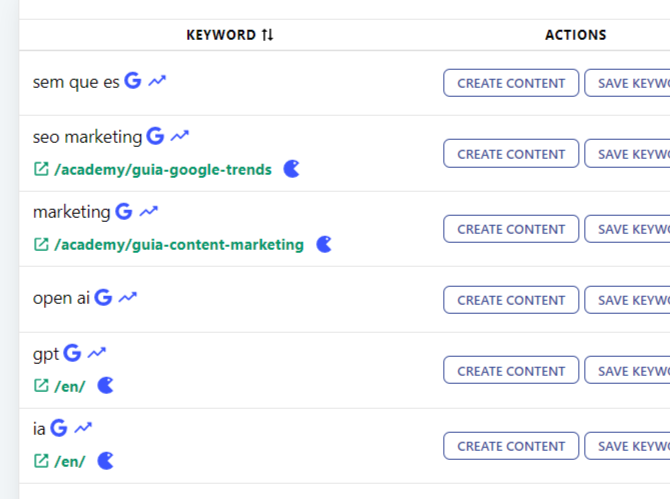The image size is (670, 499).
Task: Select the 'marketing' keyword text
Action: (72, 212)
